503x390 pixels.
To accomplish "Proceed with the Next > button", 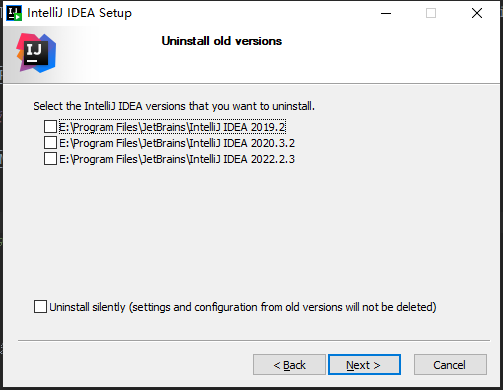I will [364, 365].
